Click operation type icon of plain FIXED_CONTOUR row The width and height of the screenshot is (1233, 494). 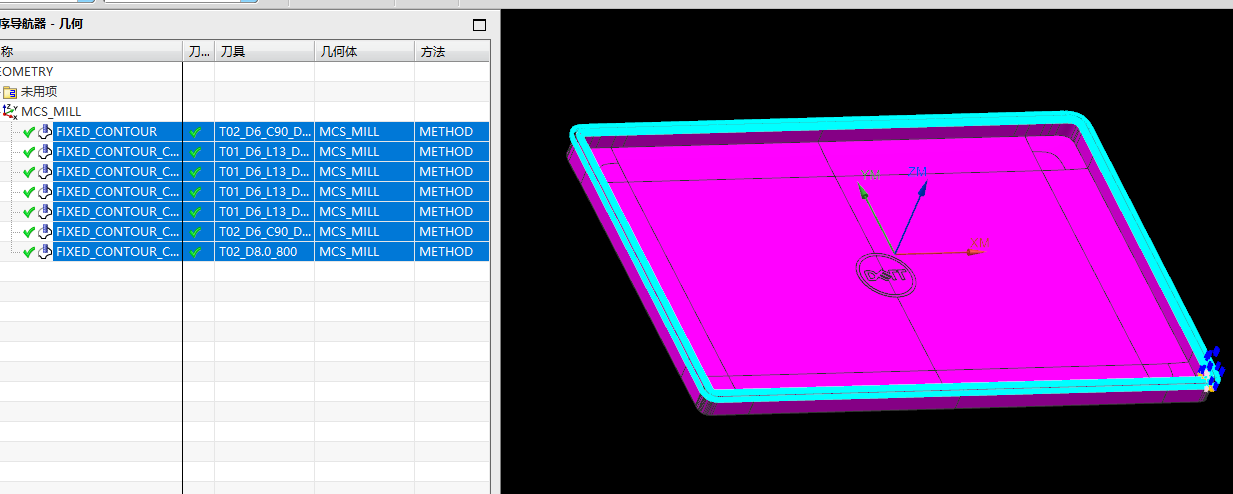click(x=44, y=132)
